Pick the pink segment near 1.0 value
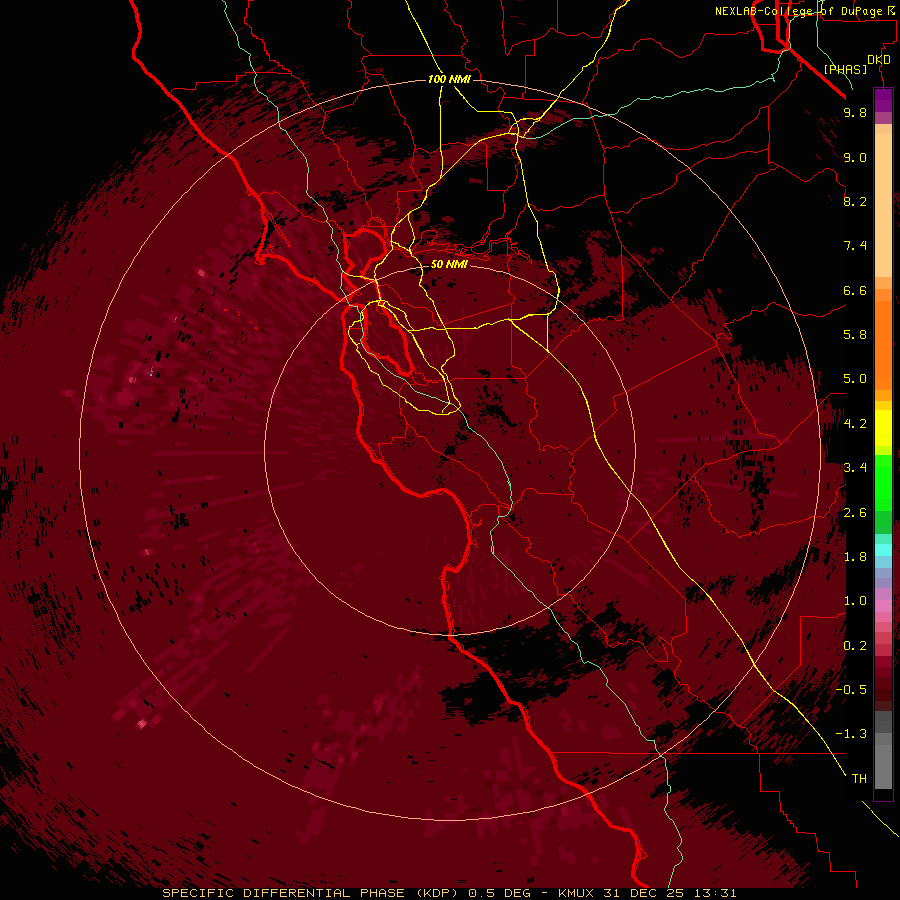 883,606
